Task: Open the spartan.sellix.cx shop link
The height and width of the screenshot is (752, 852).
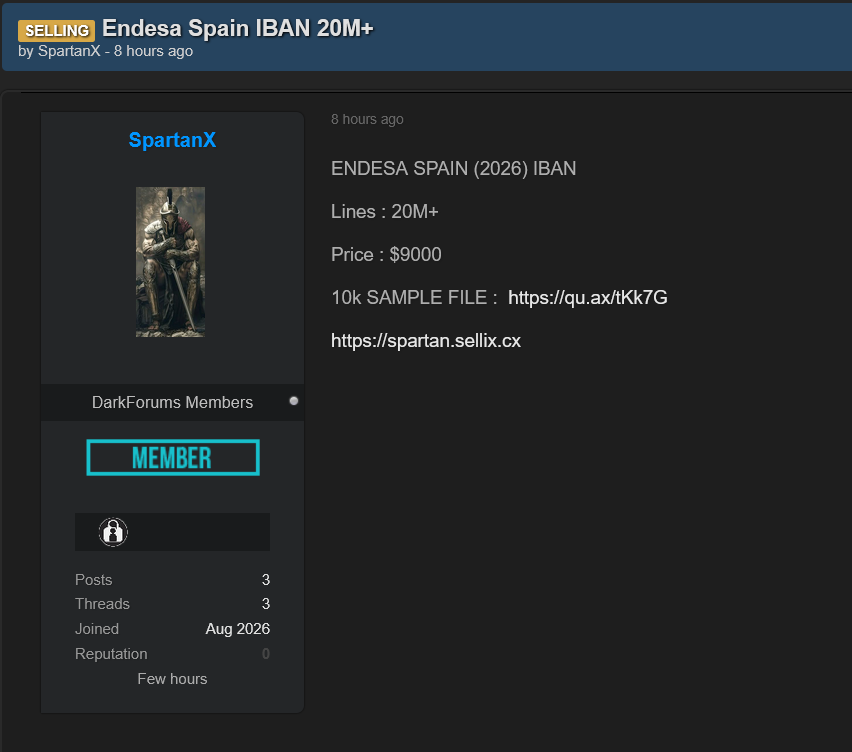Action: point(426,341)
